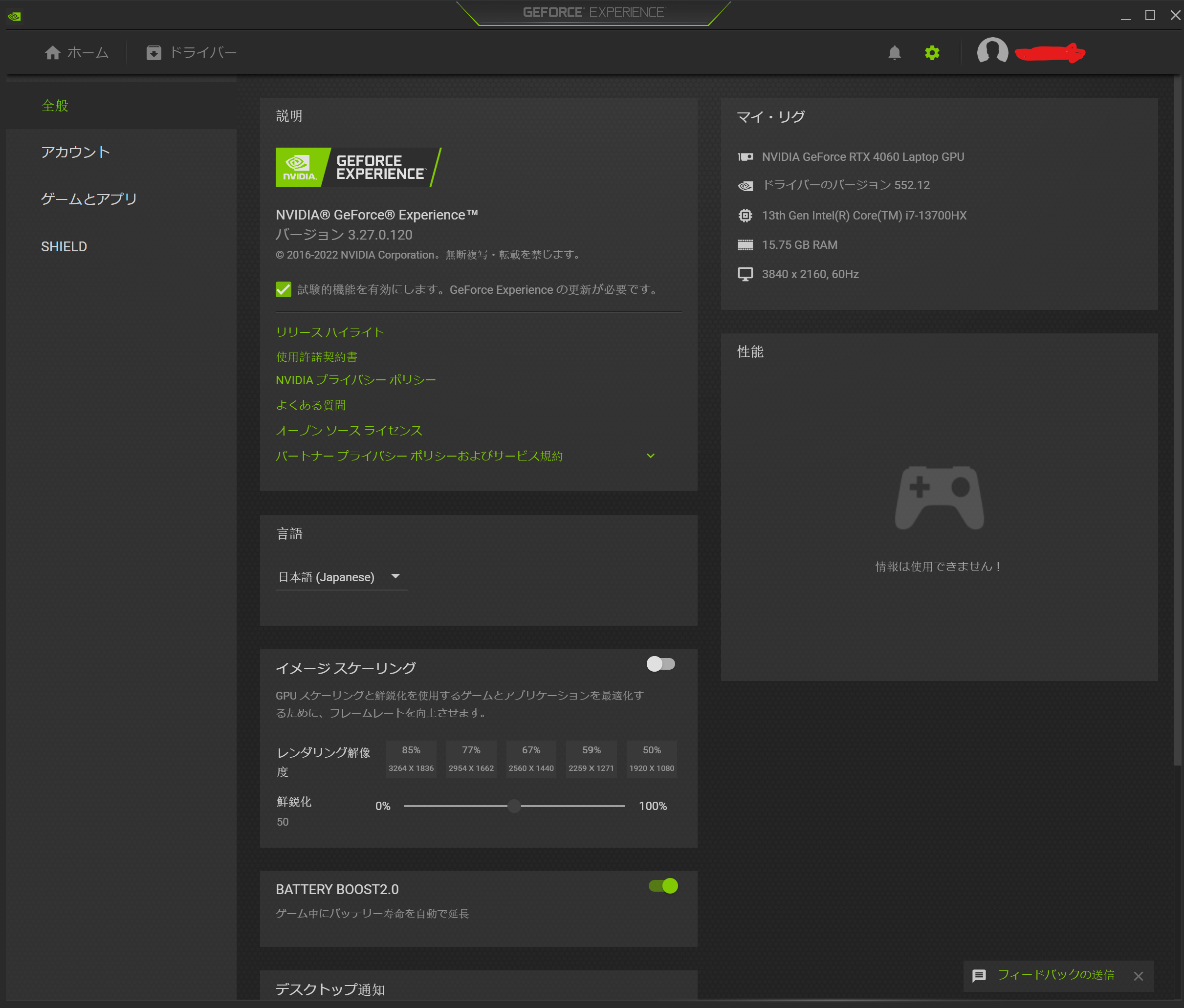This screenshot has height=1008, width=1184.
Task: Select 67% render resolution 2560 X 1440
Action: point(531,759)
